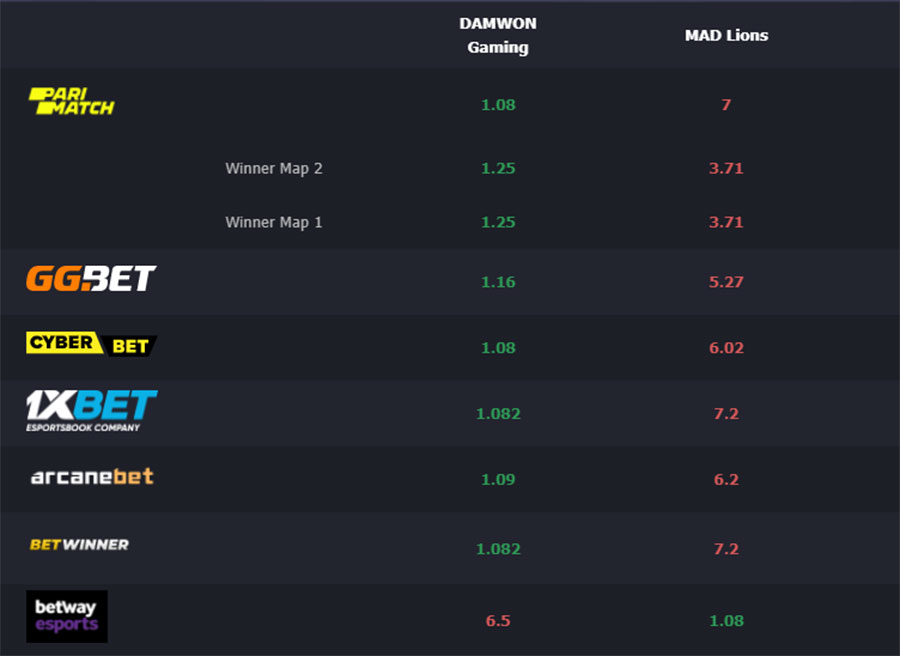The width and height of the screenshot is (900, 656).
Task: Click 1XBET MAD Lions odds 7.2
Action: point(726,414)
